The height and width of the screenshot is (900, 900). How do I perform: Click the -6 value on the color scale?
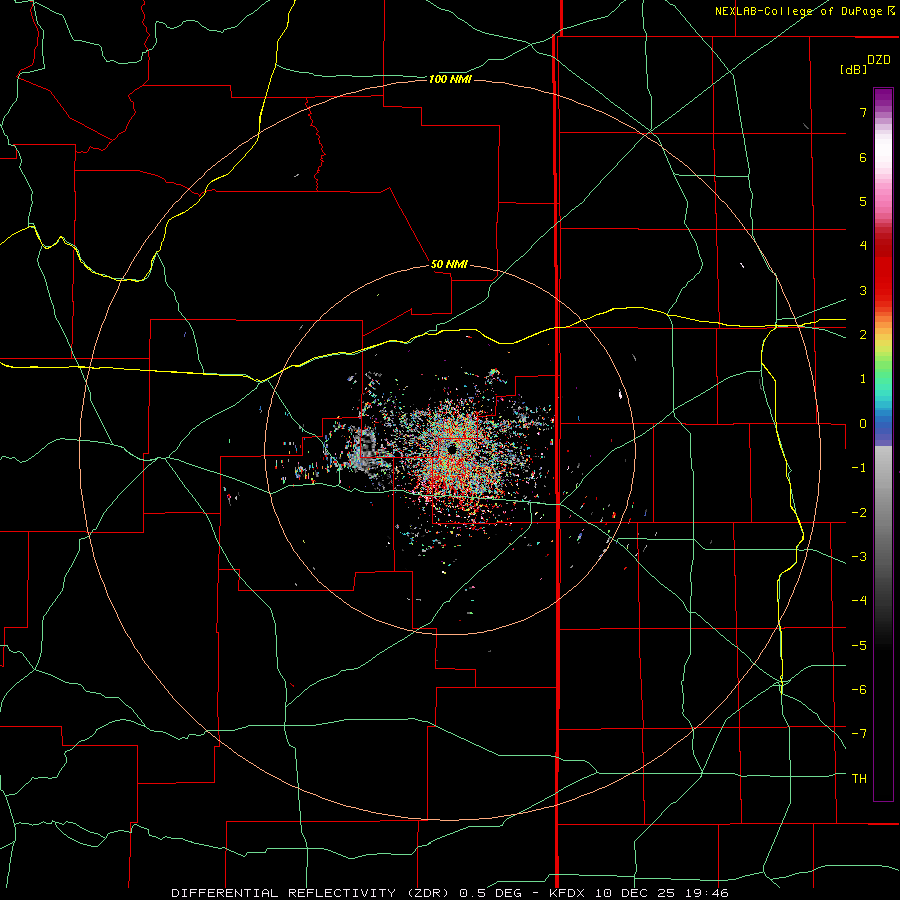(x=859, y=690)
